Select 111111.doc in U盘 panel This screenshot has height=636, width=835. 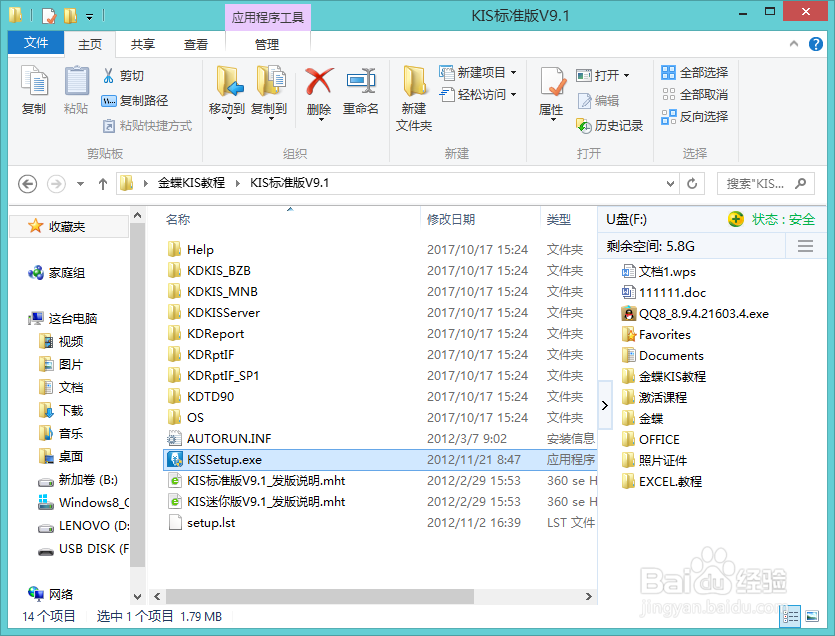[664, 292]
